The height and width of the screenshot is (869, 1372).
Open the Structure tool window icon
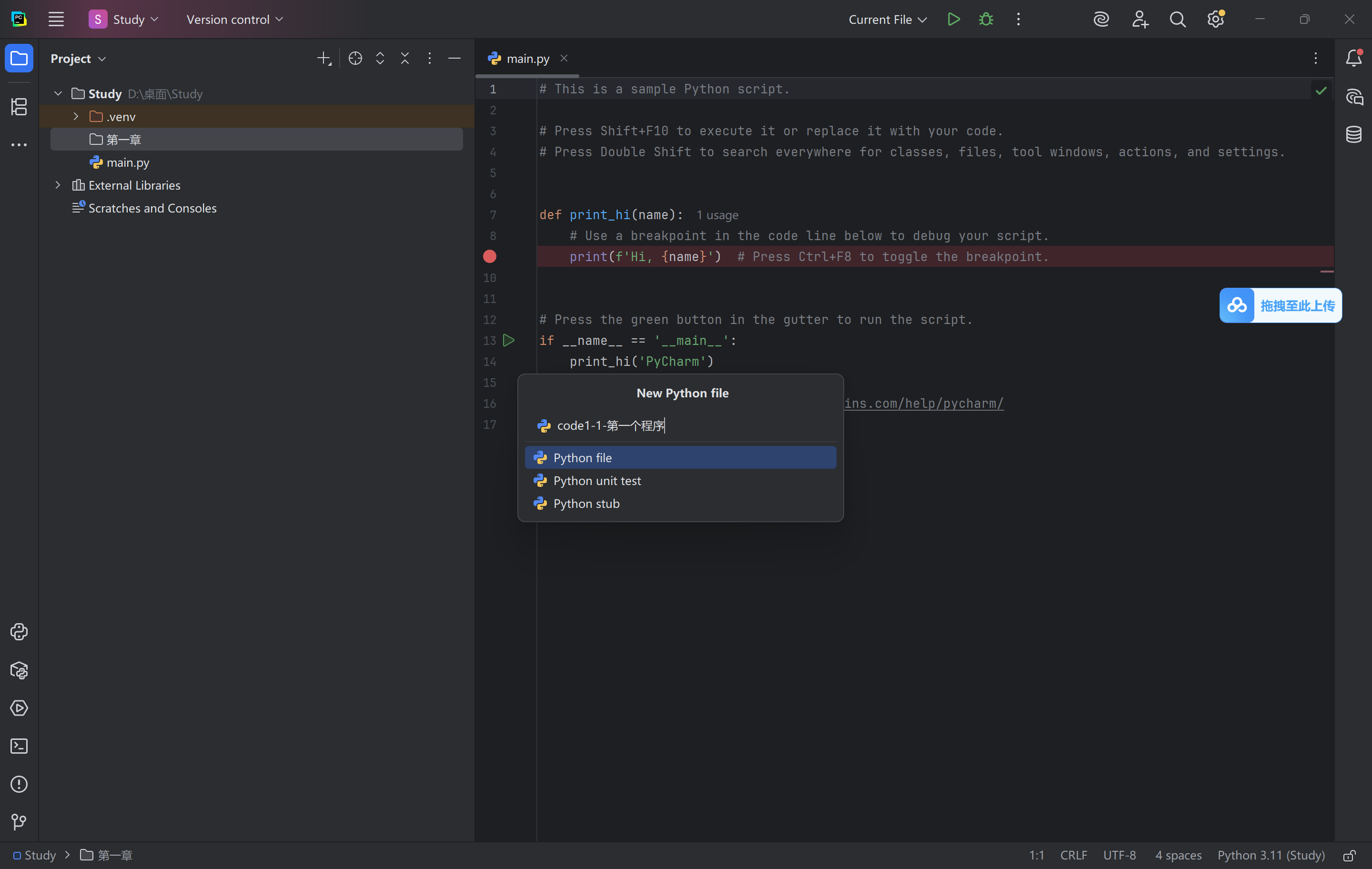tap(19, 107)
